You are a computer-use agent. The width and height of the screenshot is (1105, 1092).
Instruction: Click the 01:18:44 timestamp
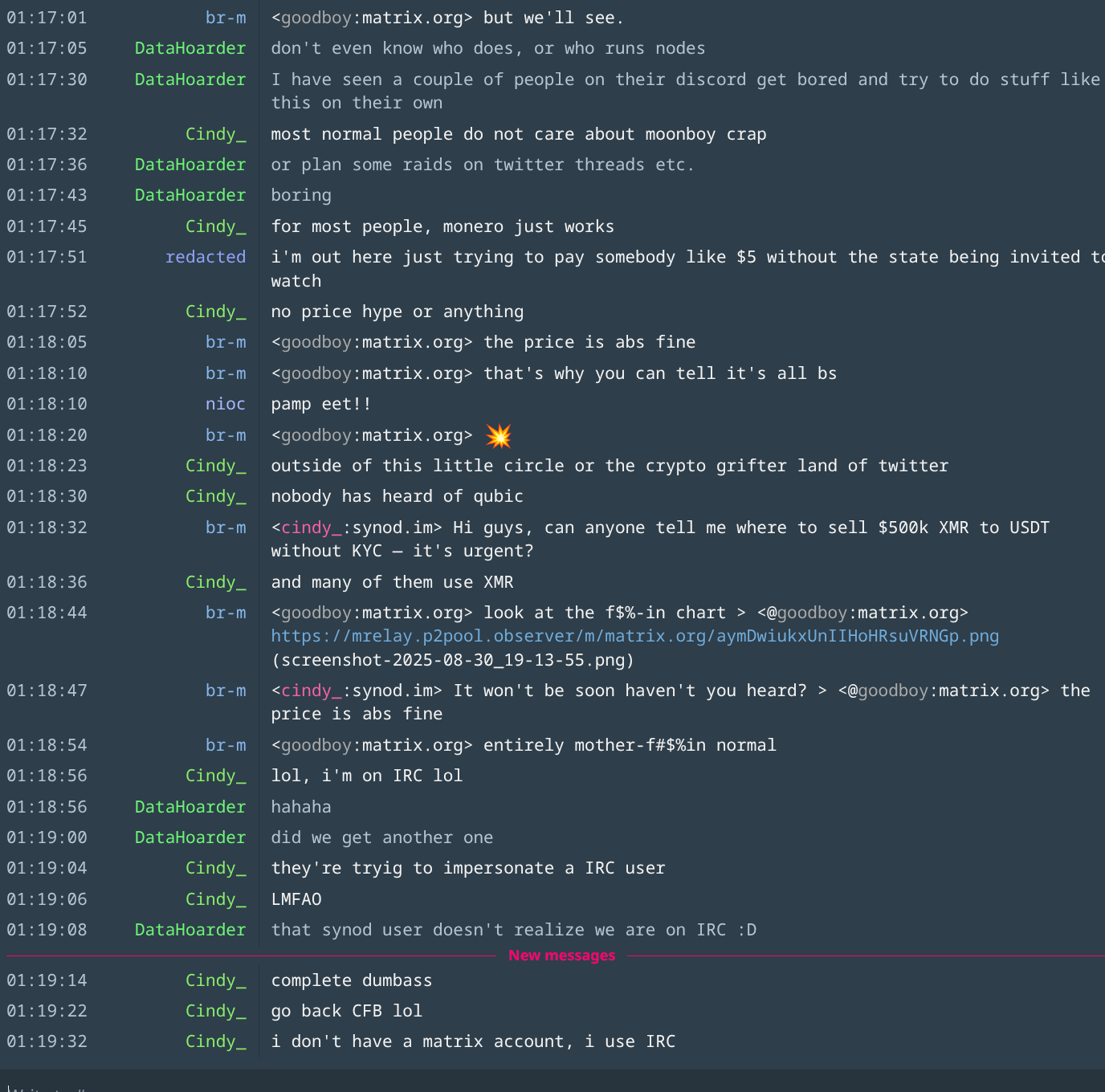point(47,613)
